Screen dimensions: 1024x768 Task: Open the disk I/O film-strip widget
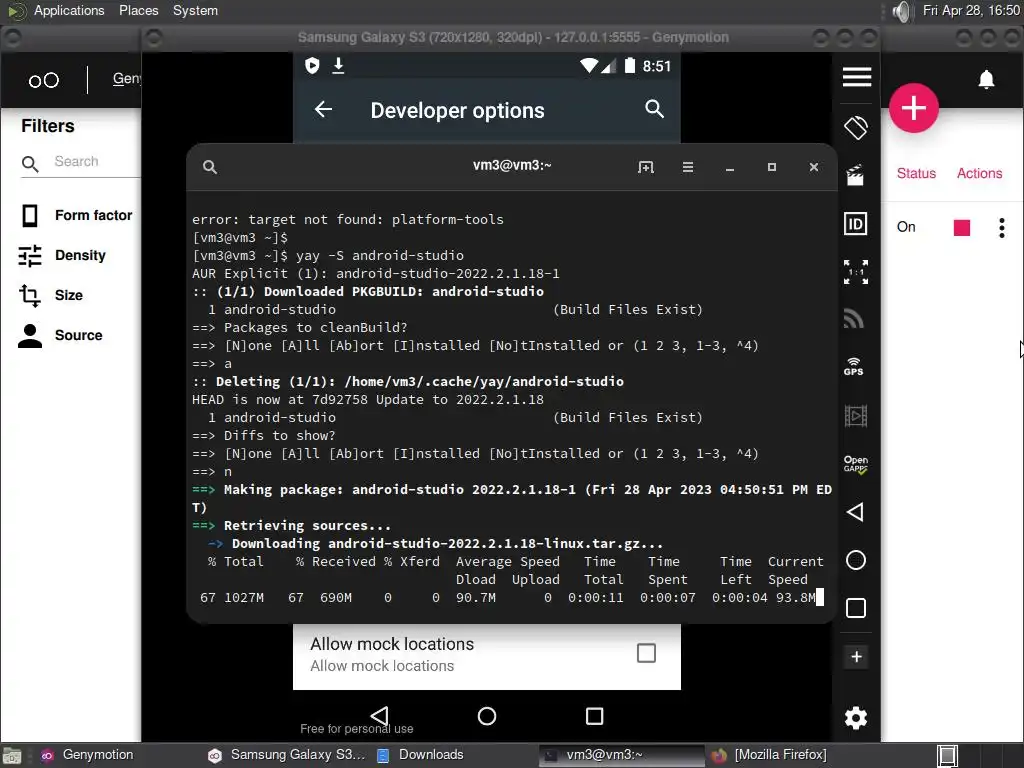coord(856,415)
